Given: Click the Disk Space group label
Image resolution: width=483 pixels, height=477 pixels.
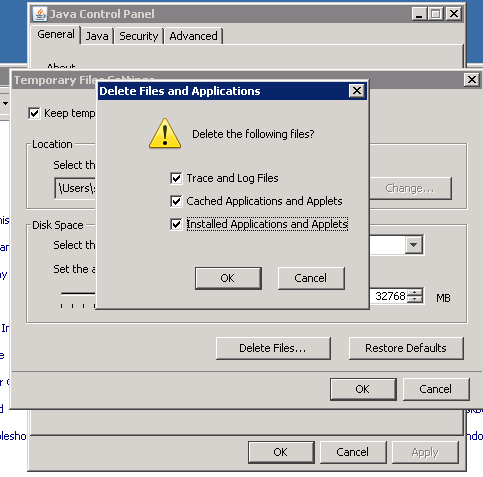Looking at the screenshot, I should click(58, 225).
